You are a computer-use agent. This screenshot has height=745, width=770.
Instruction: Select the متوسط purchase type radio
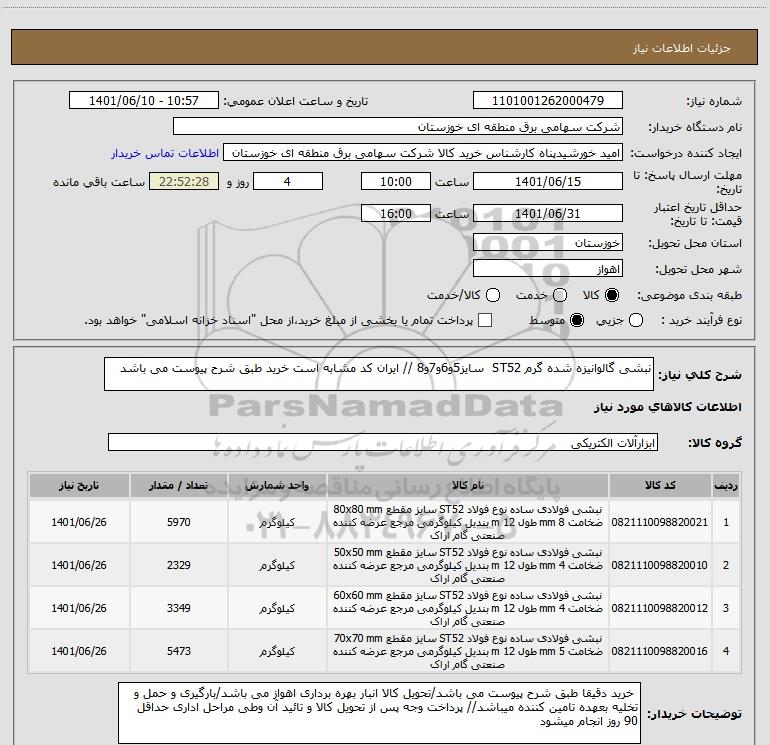pos(577,321)
